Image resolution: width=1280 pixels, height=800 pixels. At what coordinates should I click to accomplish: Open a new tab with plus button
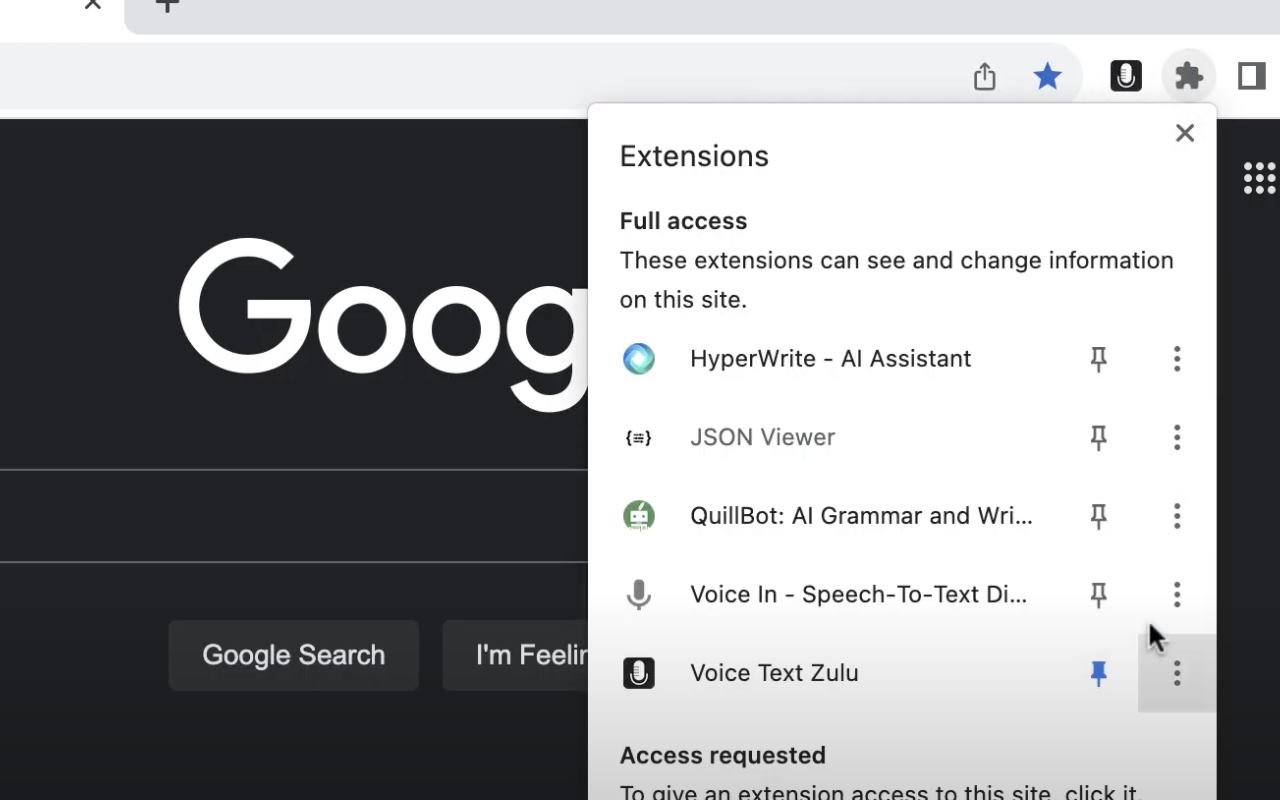[x=167, y=5]
